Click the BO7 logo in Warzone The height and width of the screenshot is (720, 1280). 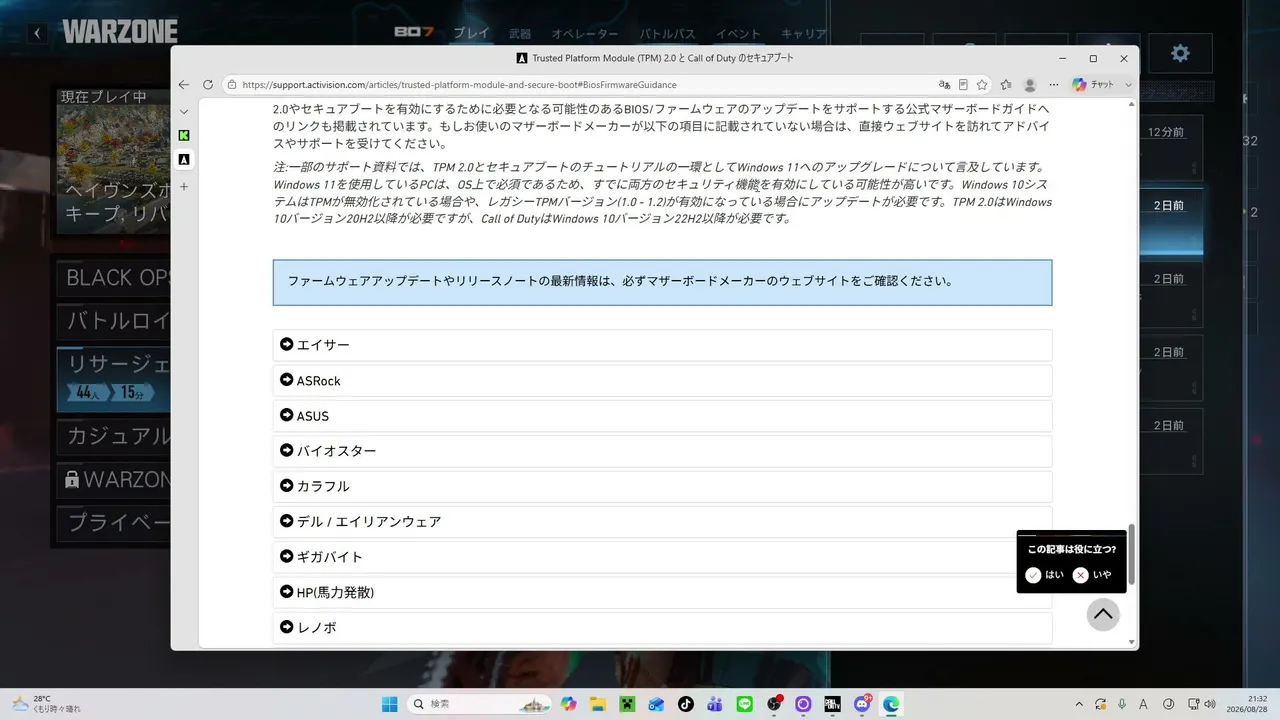click(414, 33)
